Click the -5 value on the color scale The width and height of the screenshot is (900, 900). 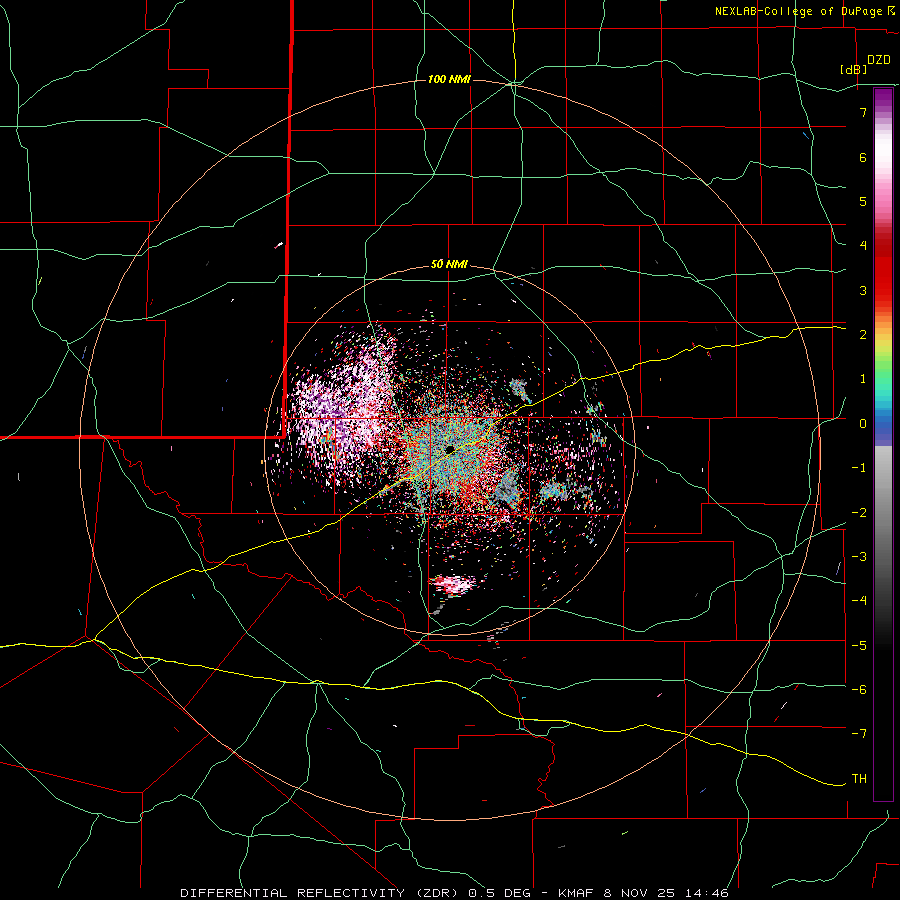click(859, 646)
